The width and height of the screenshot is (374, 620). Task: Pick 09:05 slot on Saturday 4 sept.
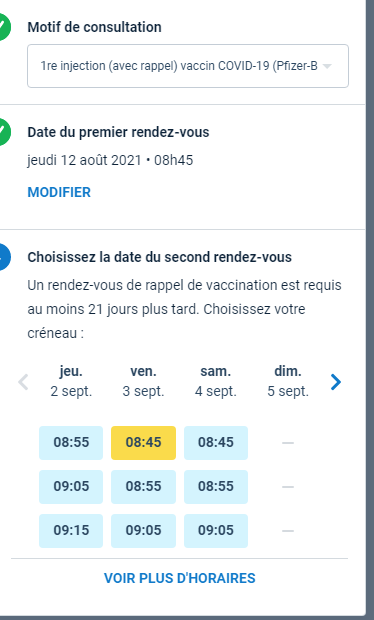click(x=216, y=530)
